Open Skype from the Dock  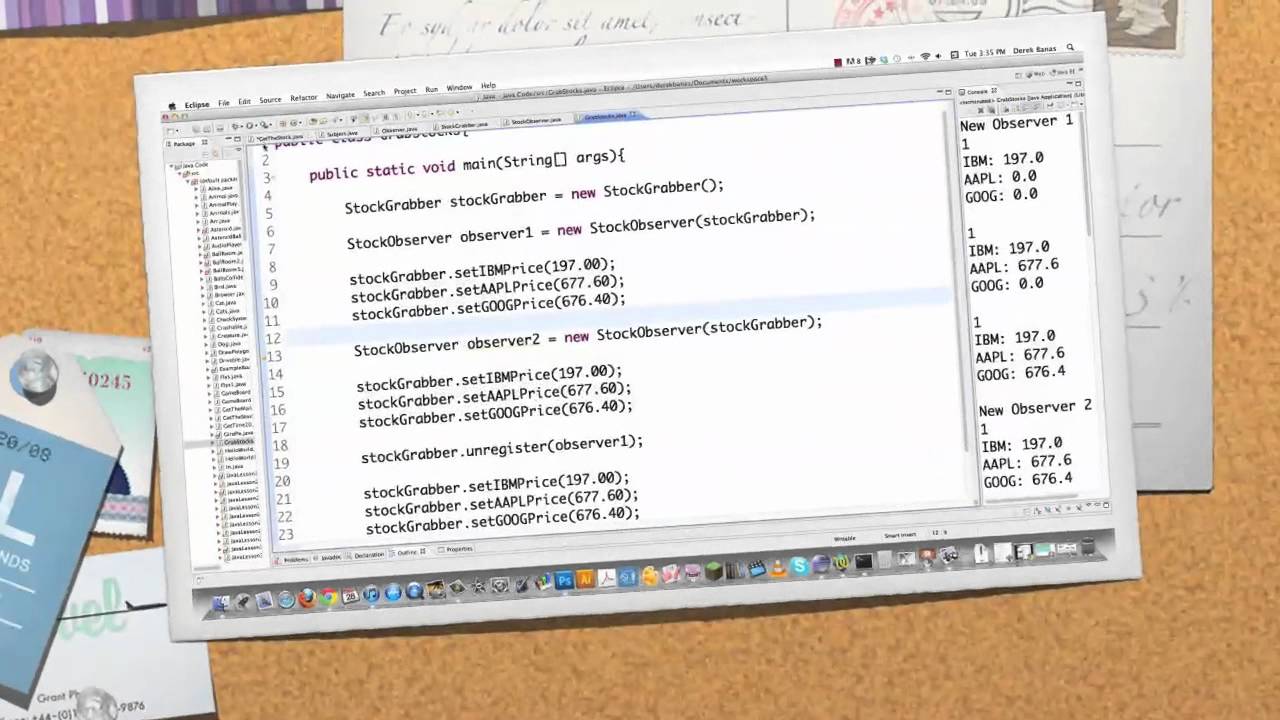pos(799,566)
